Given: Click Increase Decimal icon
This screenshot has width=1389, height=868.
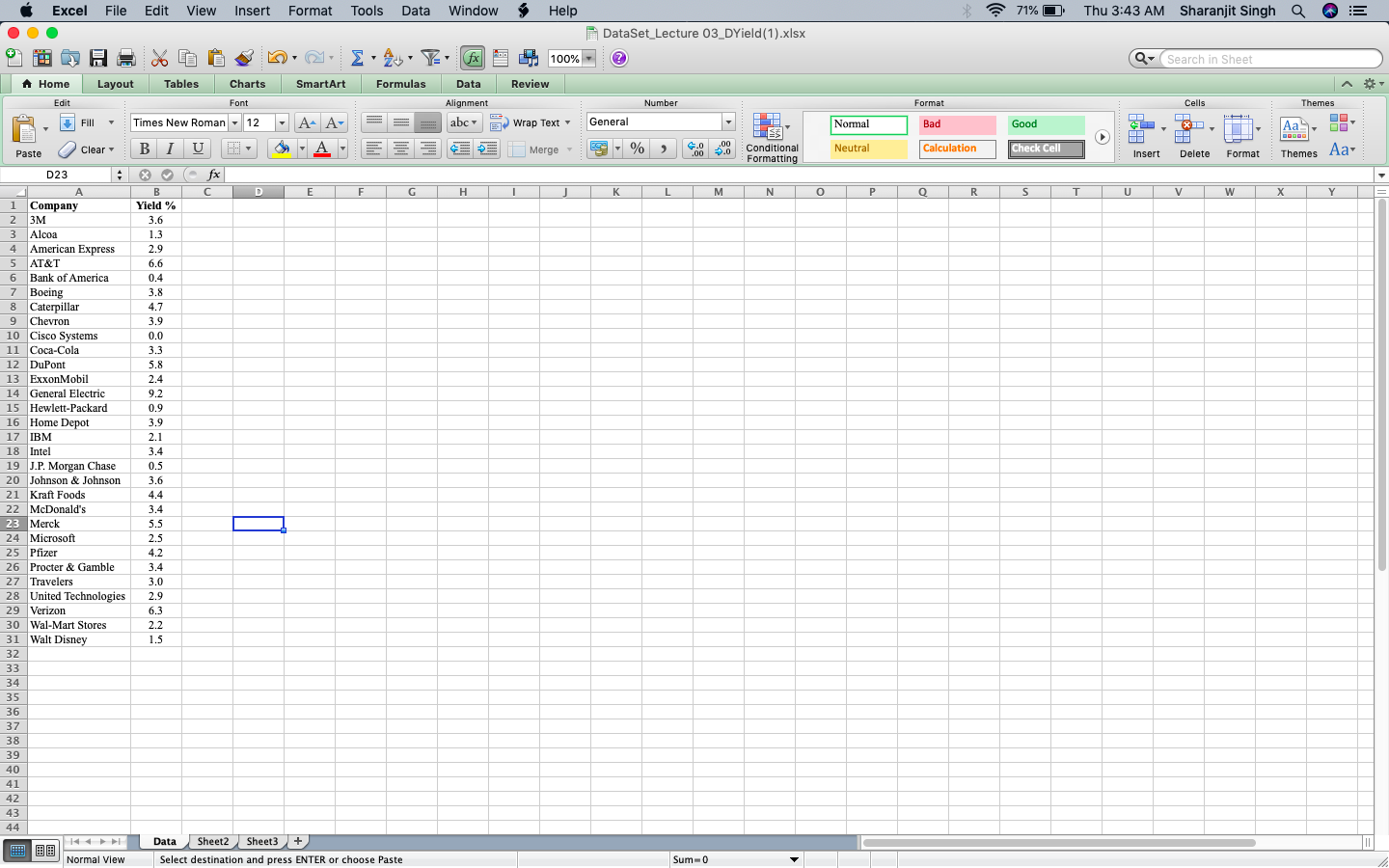Looking at the screenshot, I should click(x=695, y=149).
